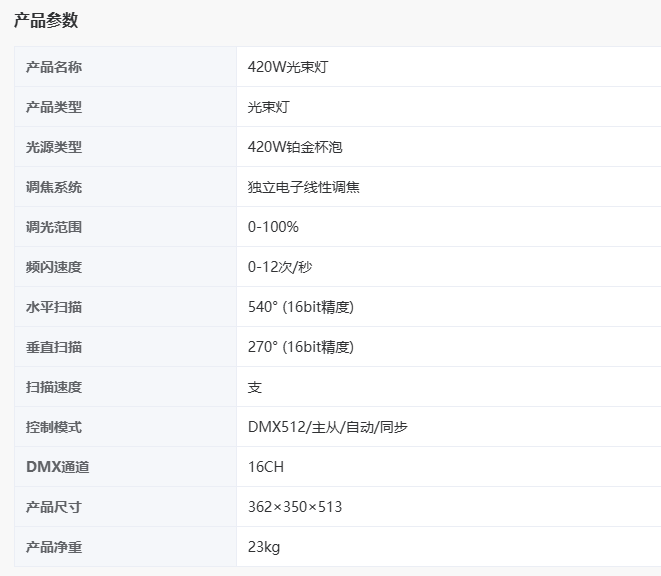661x576 pixels.
Task: Select the 产品类型 label cell
Action: (54, 107)
